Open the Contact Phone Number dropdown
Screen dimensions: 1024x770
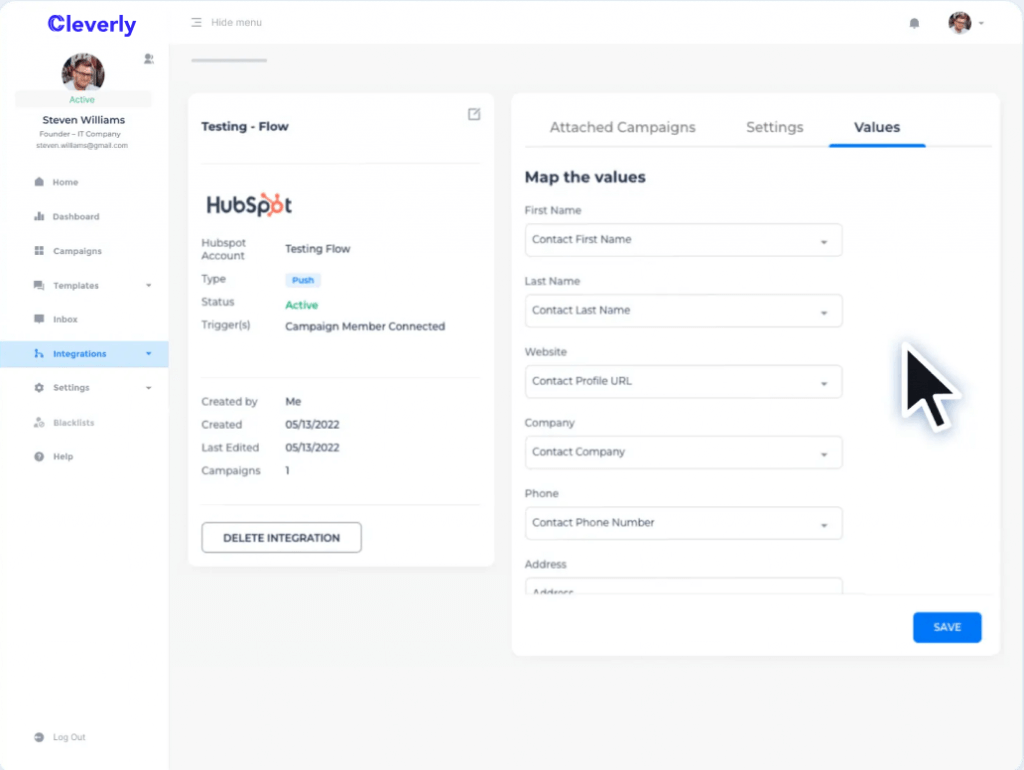point(683,523)
